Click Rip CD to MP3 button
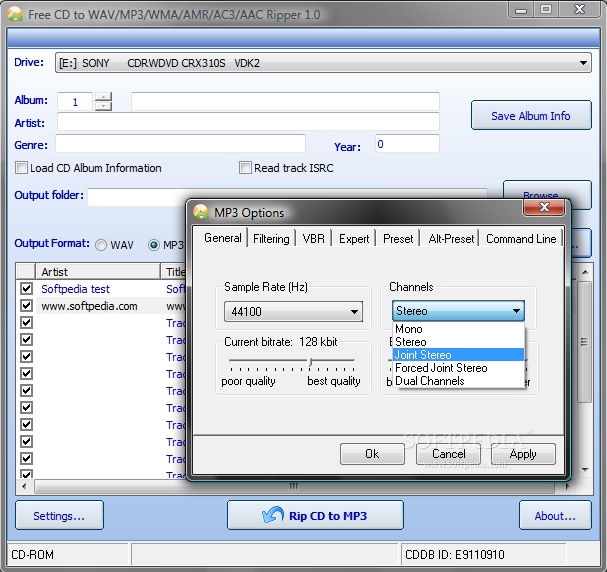This screenshot has height=572, width=607. tap(315, 515)
